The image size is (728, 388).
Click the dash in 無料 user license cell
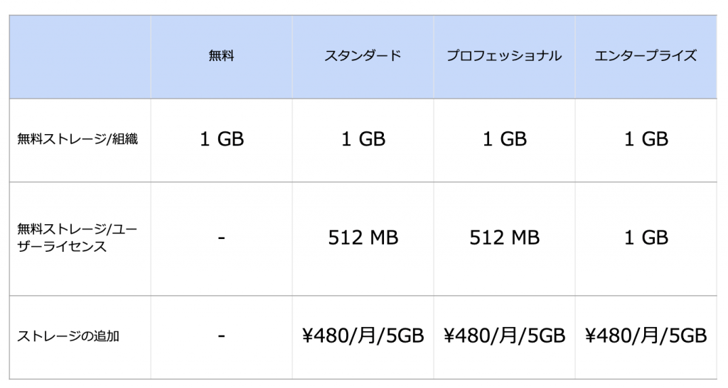coord(221,238)
